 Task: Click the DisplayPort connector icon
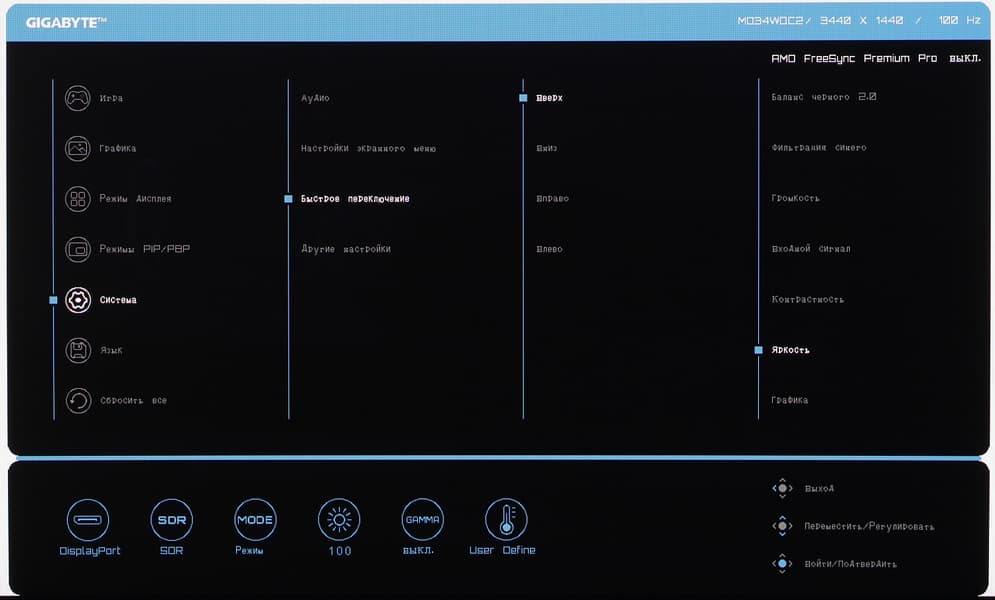pos(88,520)
